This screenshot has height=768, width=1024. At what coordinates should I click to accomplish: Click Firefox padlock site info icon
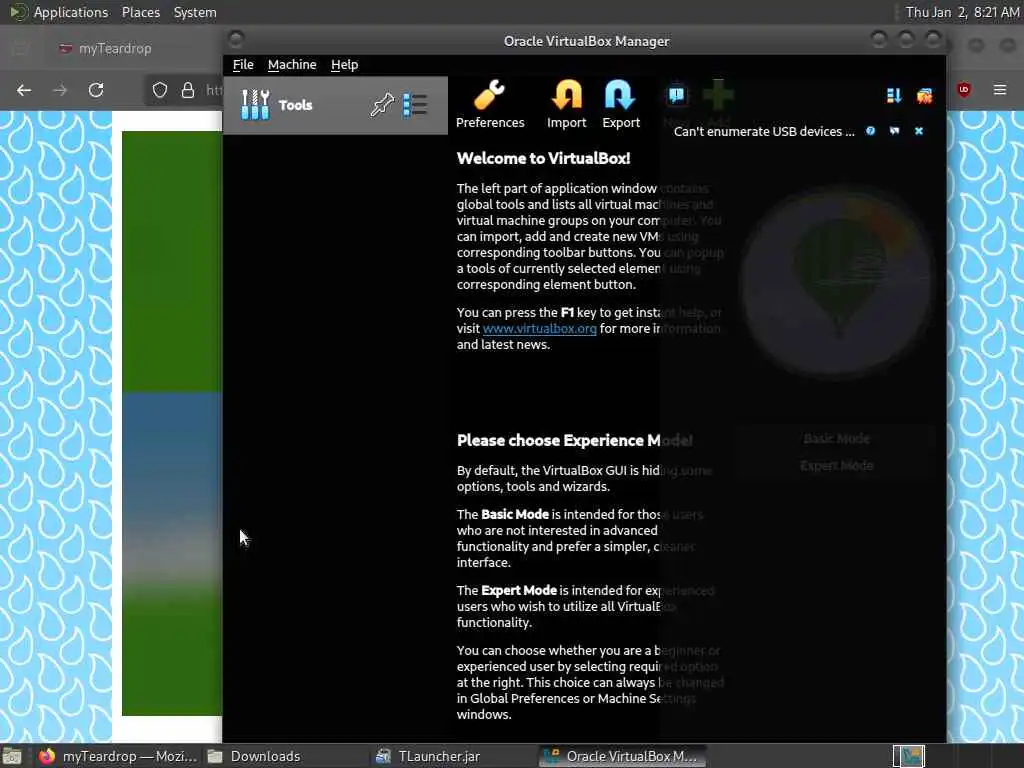(x=188, y=90)
